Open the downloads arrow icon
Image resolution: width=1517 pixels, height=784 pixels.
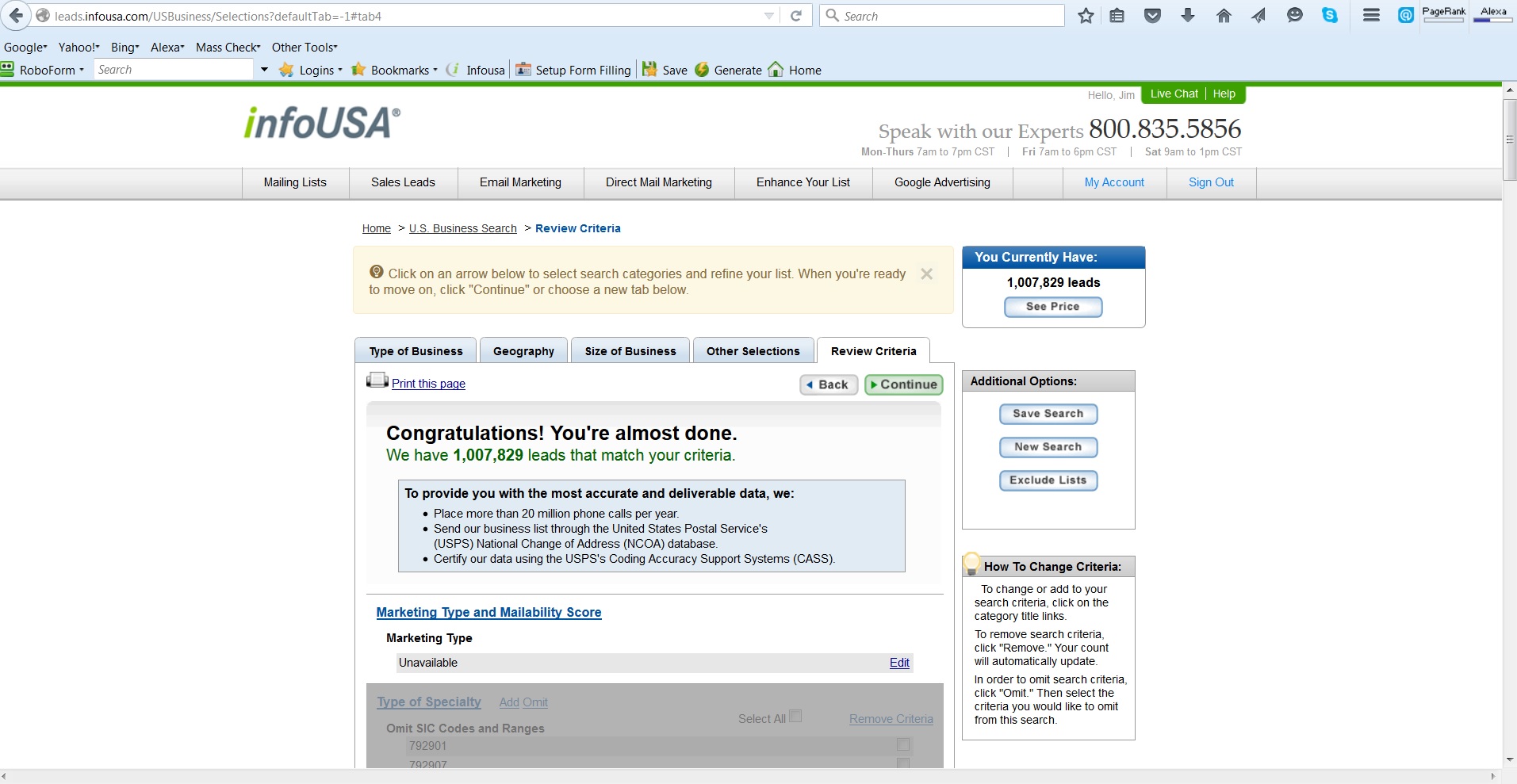click(x=1187, y=16)
